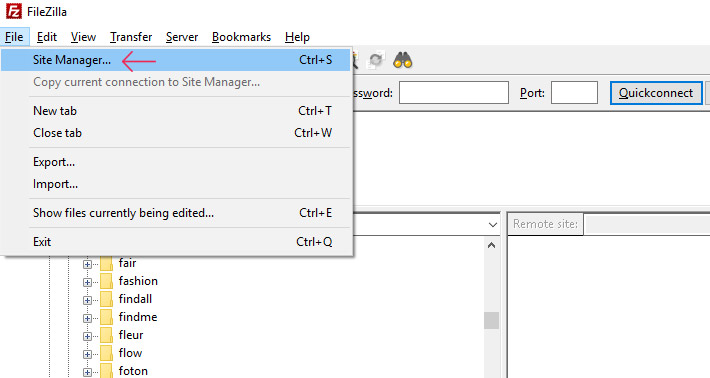Open the Edit menu
The image size is (710, 378).
(47, 37)
